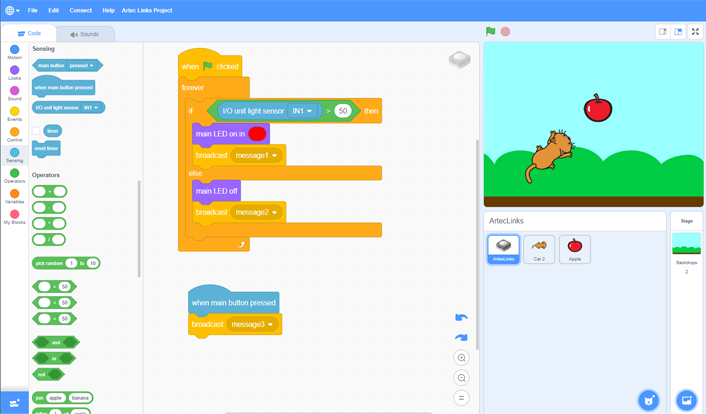Screen dimensions: 706x414
Task: Click the undo arrow in workspace
Action: coord(461,318)
